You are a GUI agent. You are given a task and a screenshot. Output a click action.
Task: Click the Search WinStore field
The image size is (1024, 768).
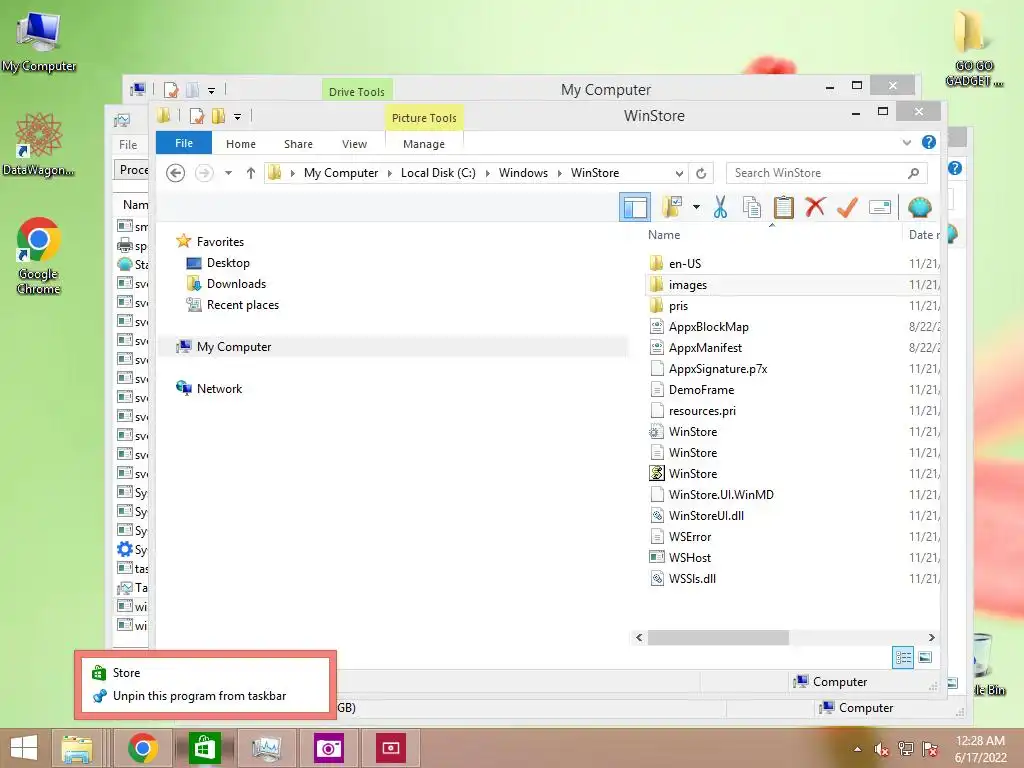click(x=826, y=173)
